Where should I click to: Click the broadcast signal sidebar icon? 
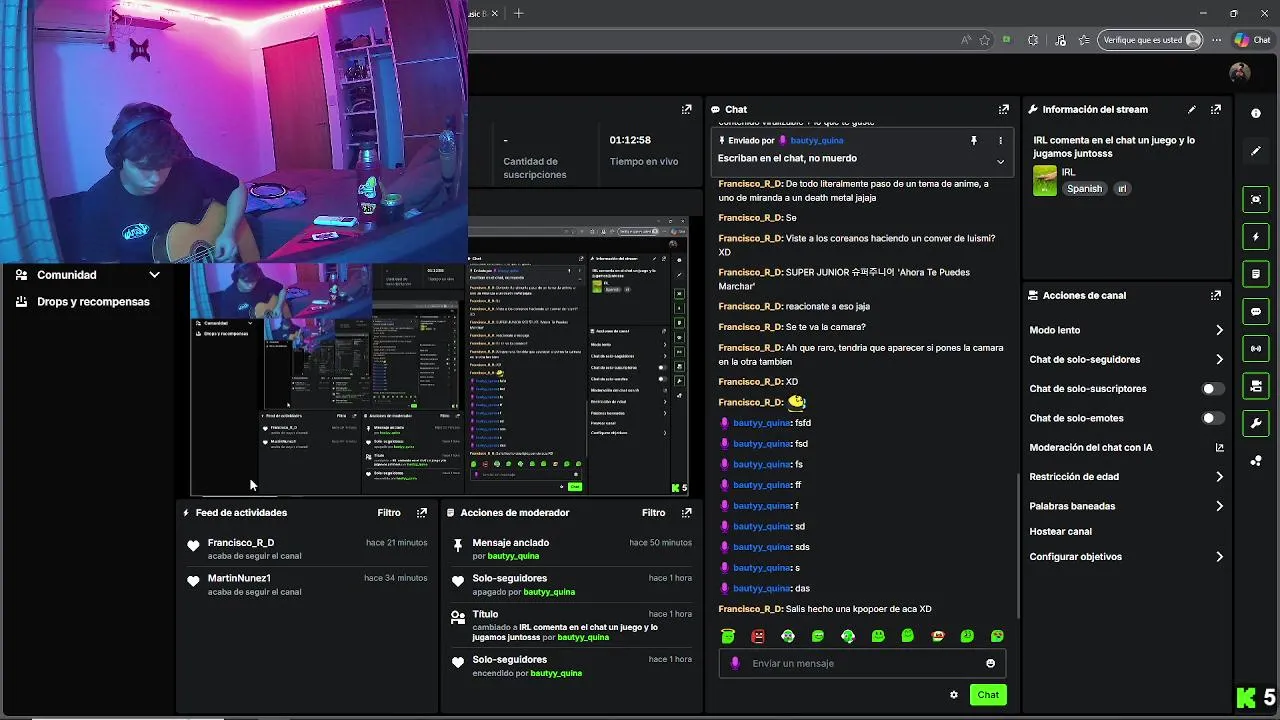(1256, 349)
